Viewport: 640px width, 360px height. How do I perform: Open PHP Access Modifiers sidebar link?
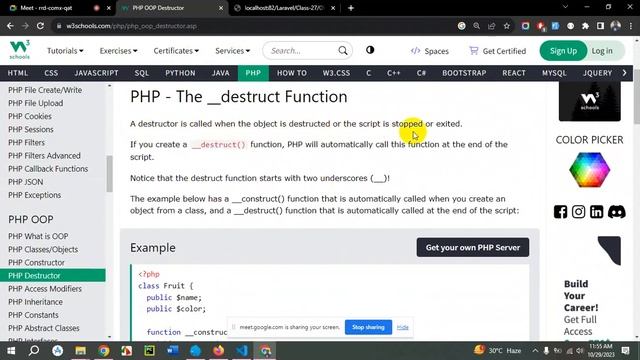45,289
